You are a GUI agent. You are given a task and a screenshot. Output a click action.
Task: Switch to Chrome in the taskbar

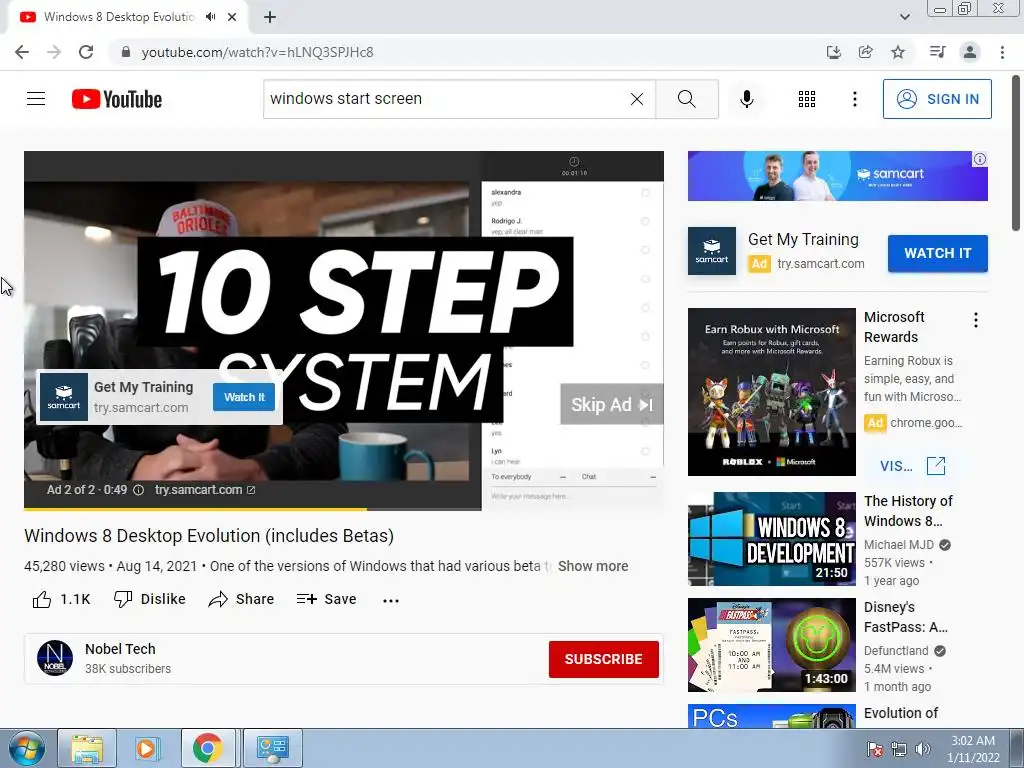point(208,748)
